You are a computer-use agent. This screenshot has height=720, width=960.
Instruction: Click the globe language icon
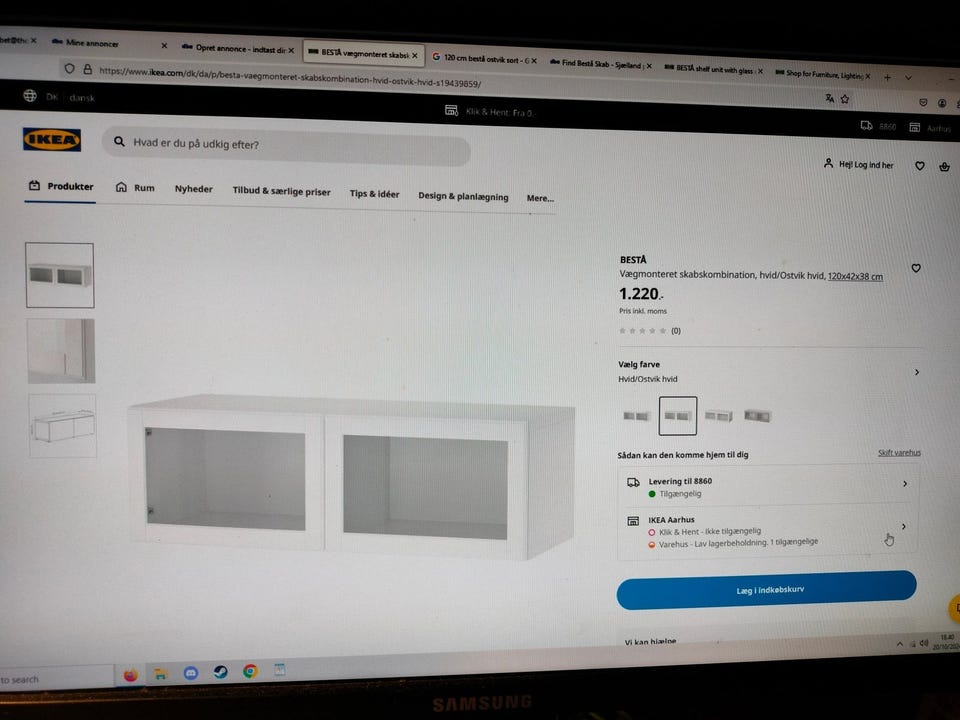coord(29,96)
